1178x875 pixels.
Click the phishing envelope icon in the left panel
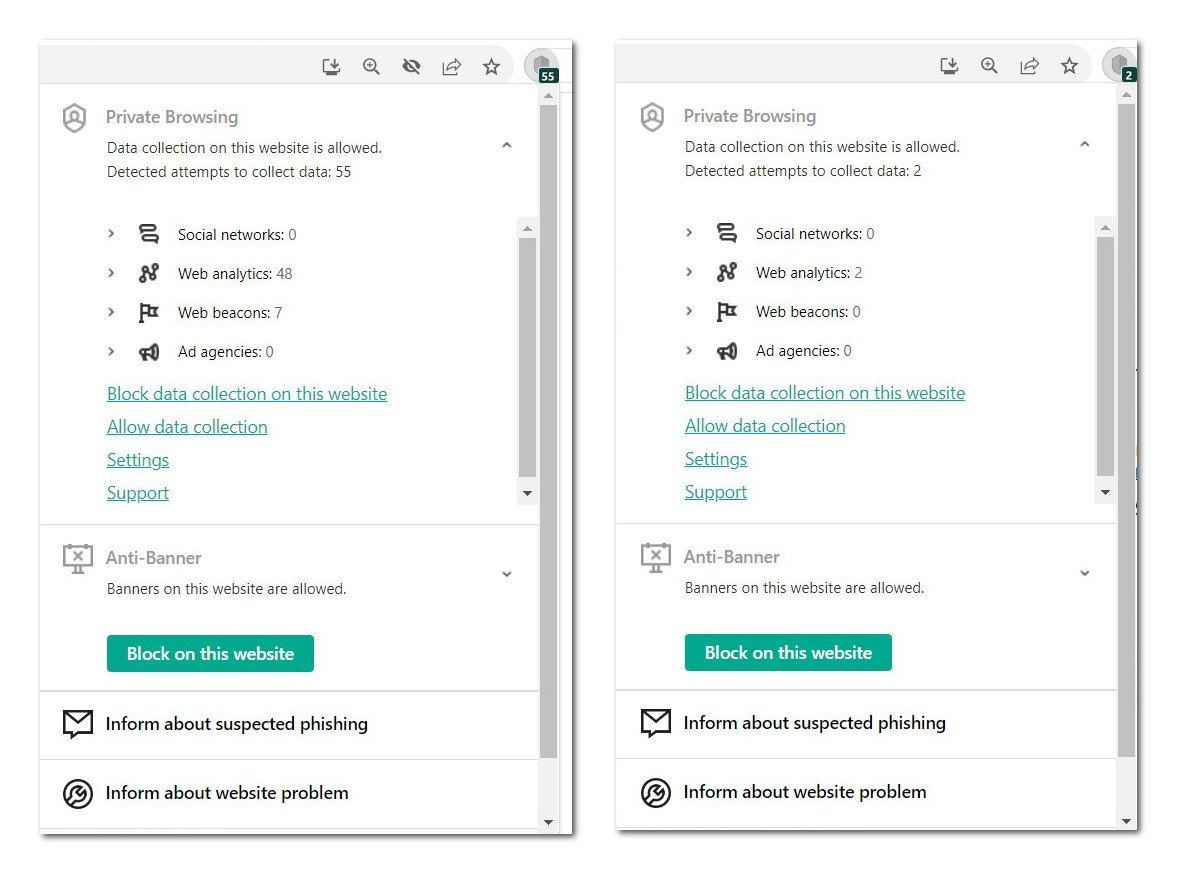click(x=78, y=724)
